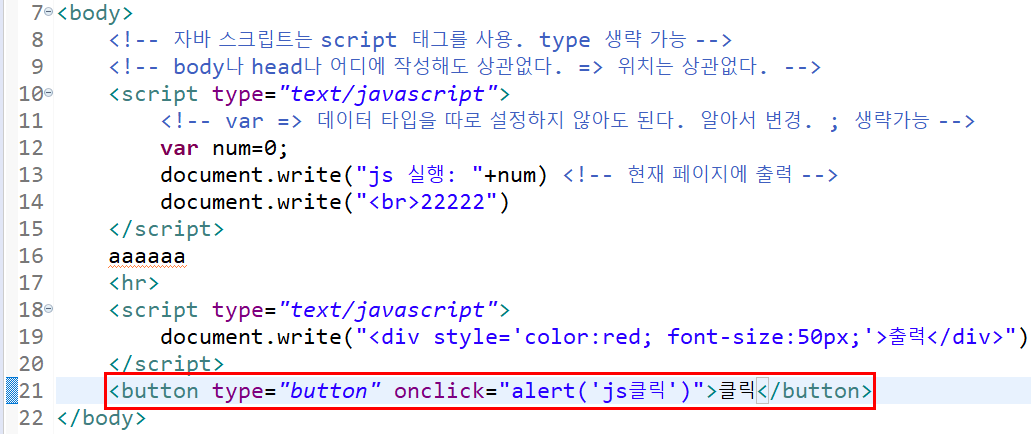The image size is (1031, 434).
Task: Click 'document.write' on line 19
Action: pyautogui.click(x=251, y=337)
